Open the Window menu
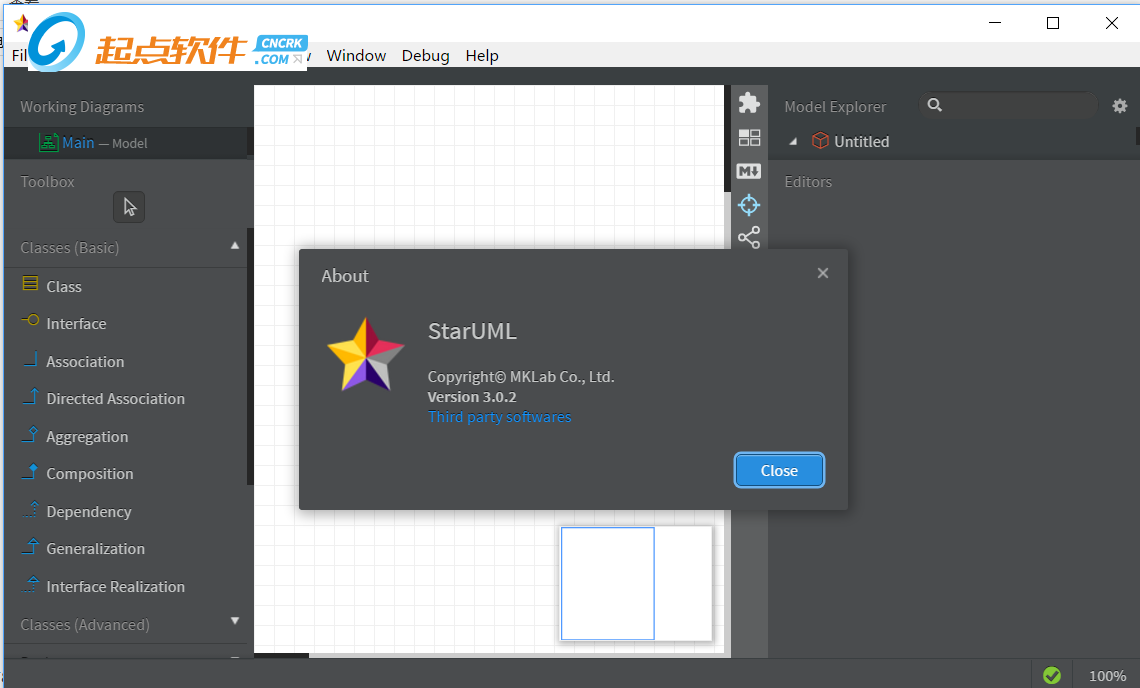Screen dimensions: 1140x688 tap(356, 55)
